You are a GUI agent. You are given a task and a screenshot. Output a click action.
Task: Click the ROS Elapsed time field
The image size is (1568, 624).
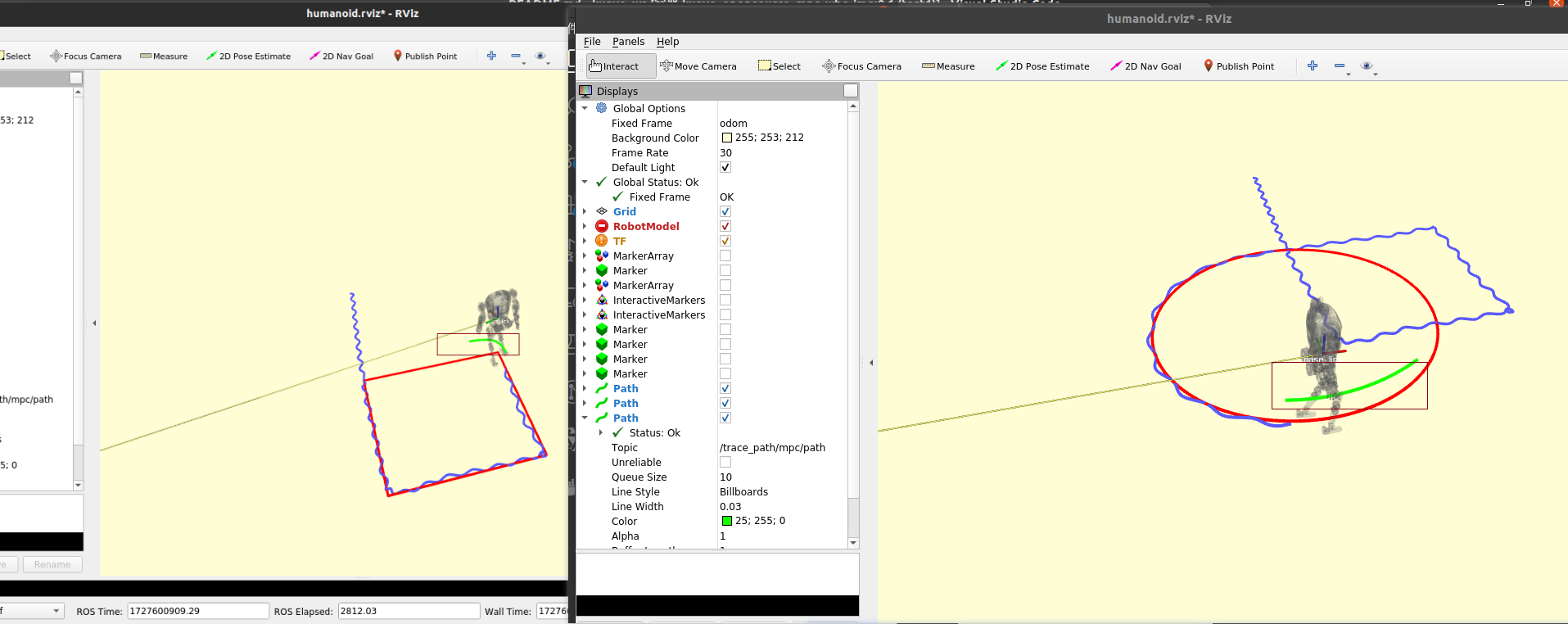click(x=409, y=611)
